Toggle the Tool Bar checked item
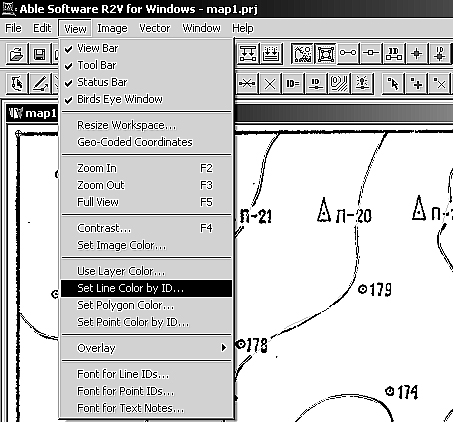This screenshot has height=422, width=453. [x=147, y=65]
